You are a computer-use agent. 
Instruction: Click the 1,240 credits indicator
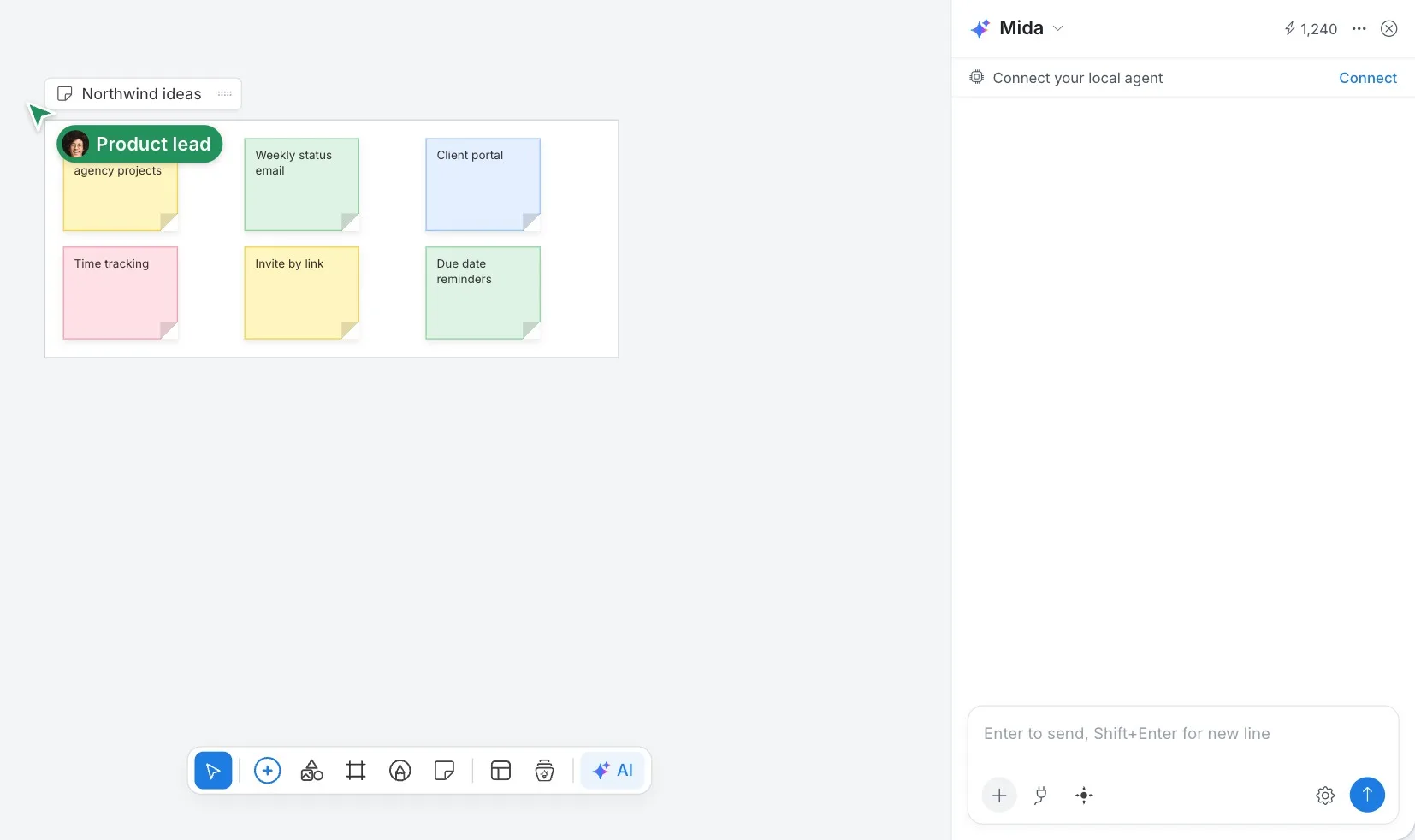point(1311,29)
